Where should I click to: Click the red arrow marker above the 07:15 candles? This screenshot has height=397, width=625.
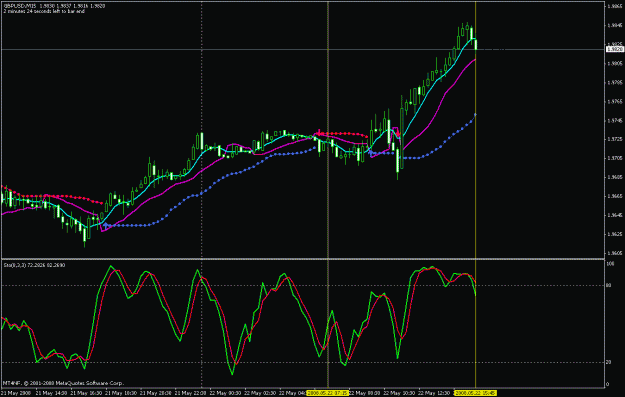(x=318, y=132)
